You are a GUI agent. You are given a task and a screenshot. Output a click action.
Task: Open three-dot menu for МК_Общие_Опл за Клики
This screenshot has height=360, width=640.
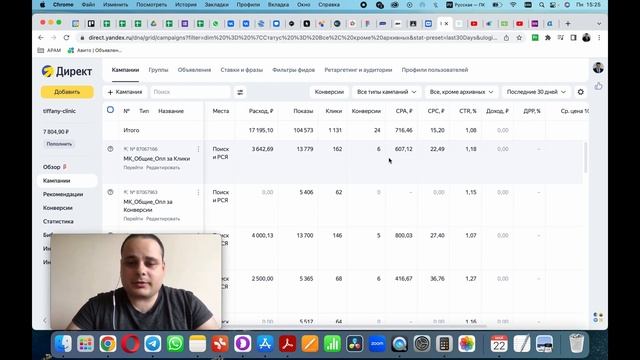coord(198,149)
